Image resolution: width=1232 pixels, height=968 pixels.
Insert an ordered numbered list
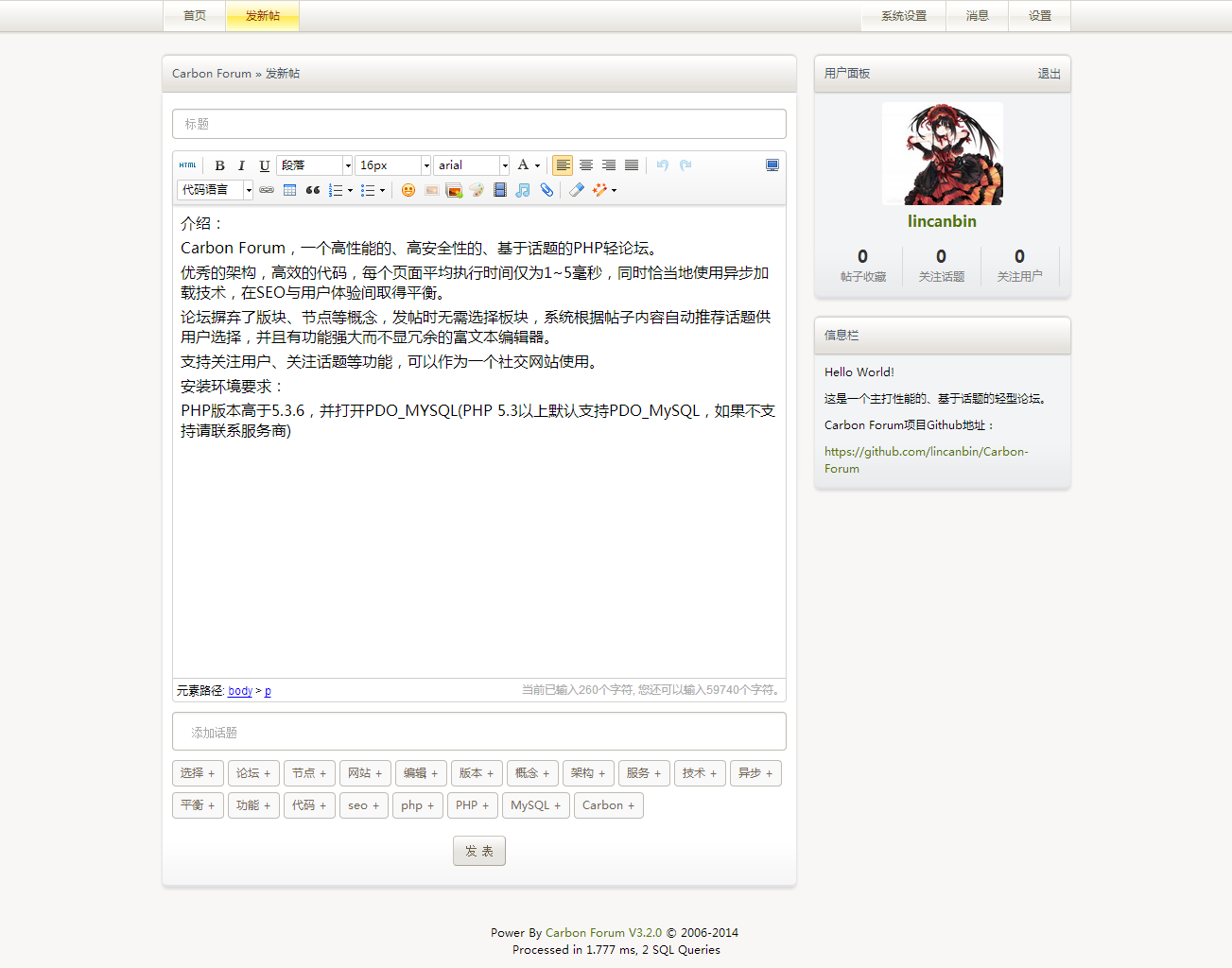[336, 190]
